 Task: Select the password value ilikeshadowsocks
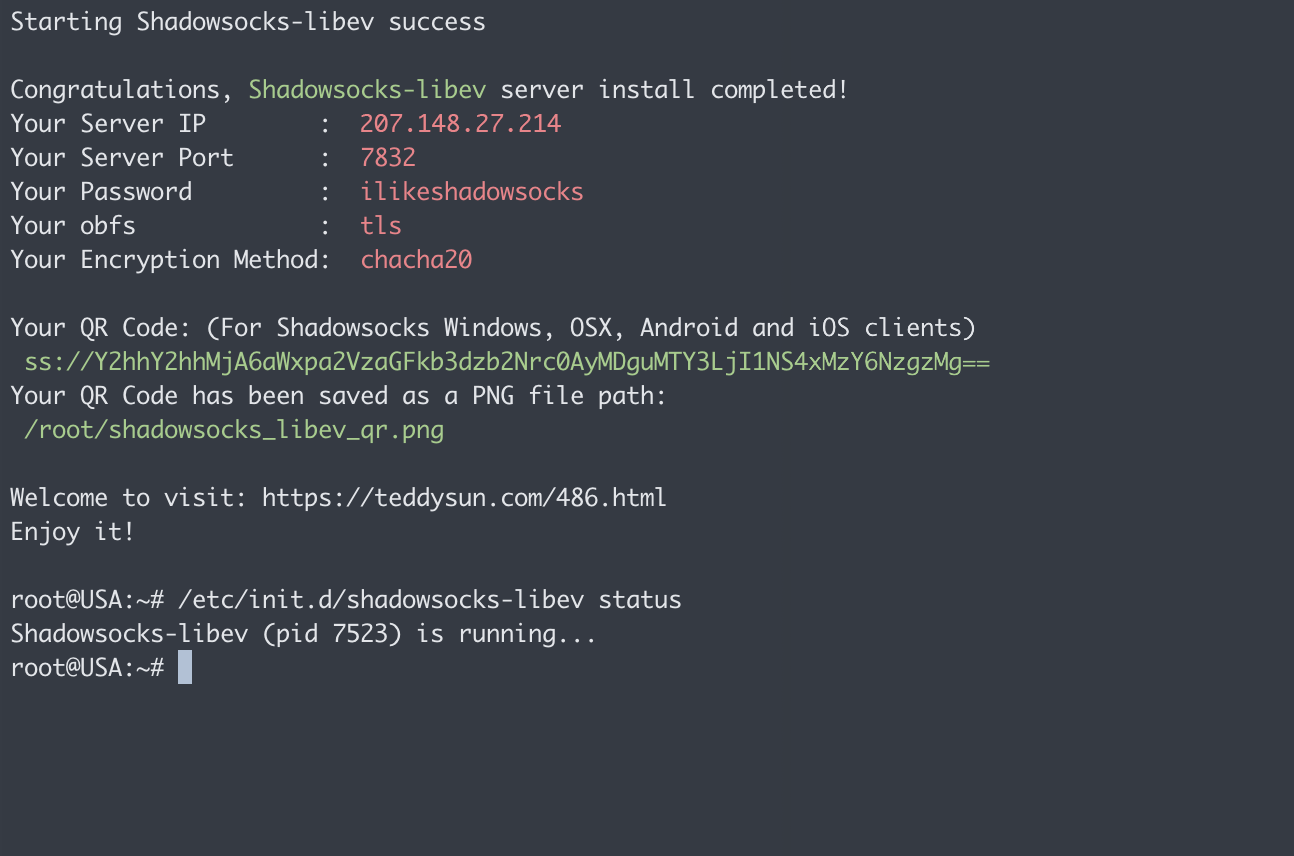tap(471, 192)
